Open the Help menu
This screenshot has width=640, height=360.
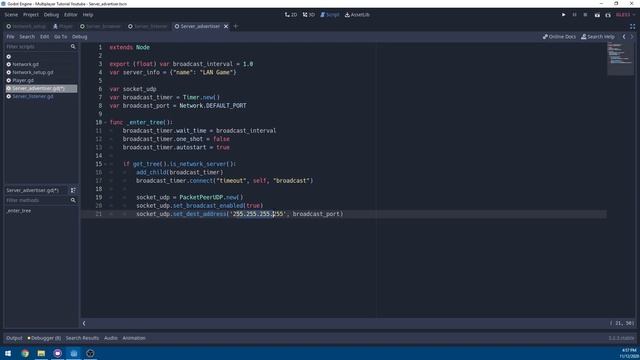coord(88,15)
